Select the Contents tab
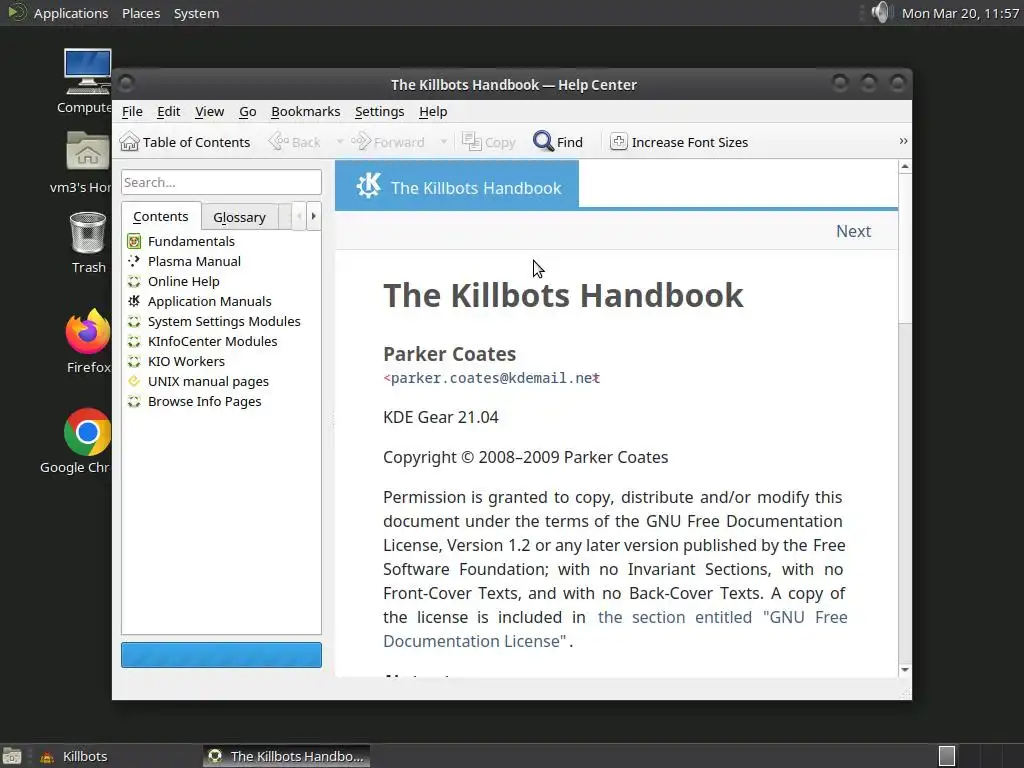1024x768 pixels. (161, 216)
